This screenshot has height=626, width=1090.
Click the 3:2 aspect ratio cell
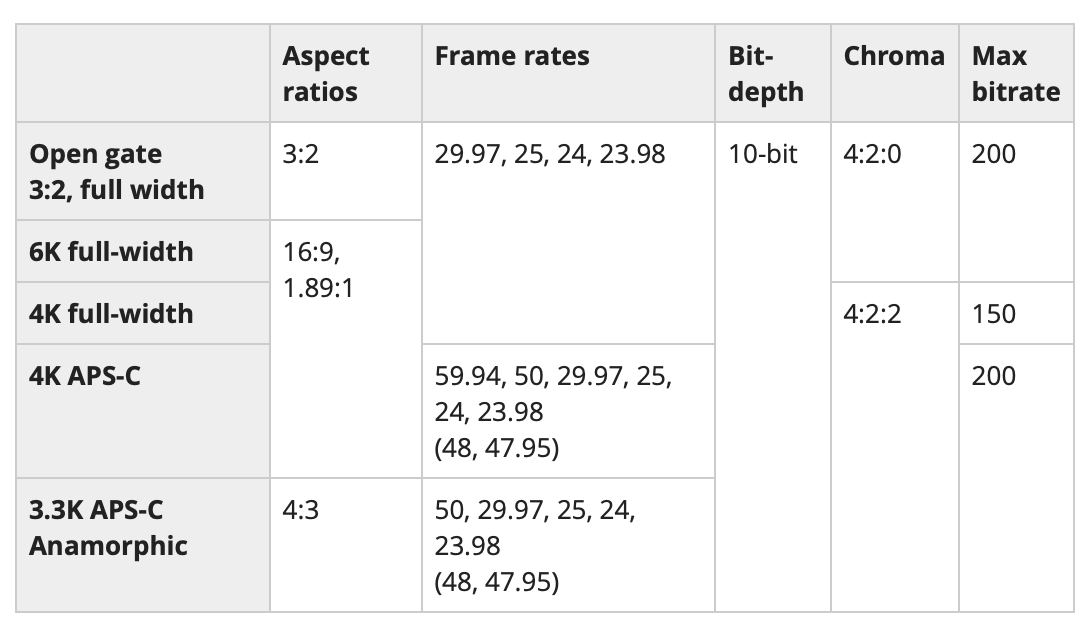301,155
